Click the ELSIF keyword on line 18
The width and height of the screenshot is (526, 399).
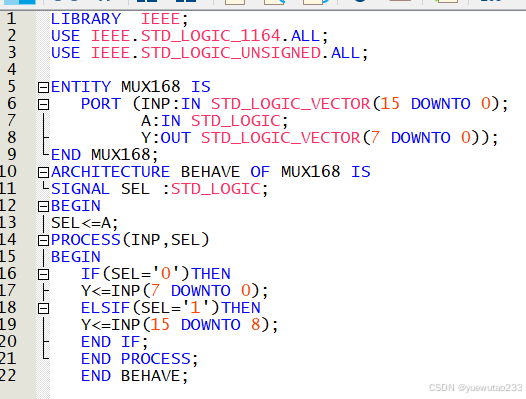(x=106, y=308)
